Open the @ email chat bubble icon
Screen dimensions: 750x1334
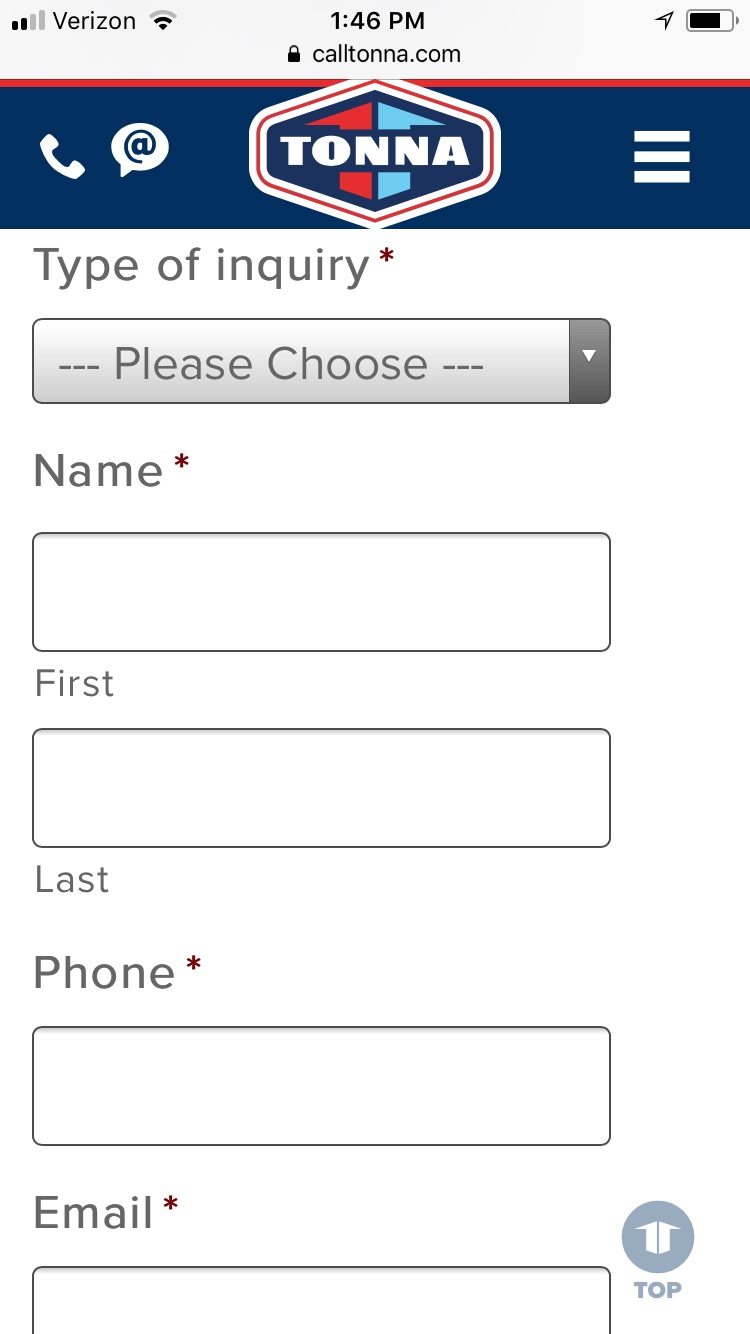click(x=140, y=150)
